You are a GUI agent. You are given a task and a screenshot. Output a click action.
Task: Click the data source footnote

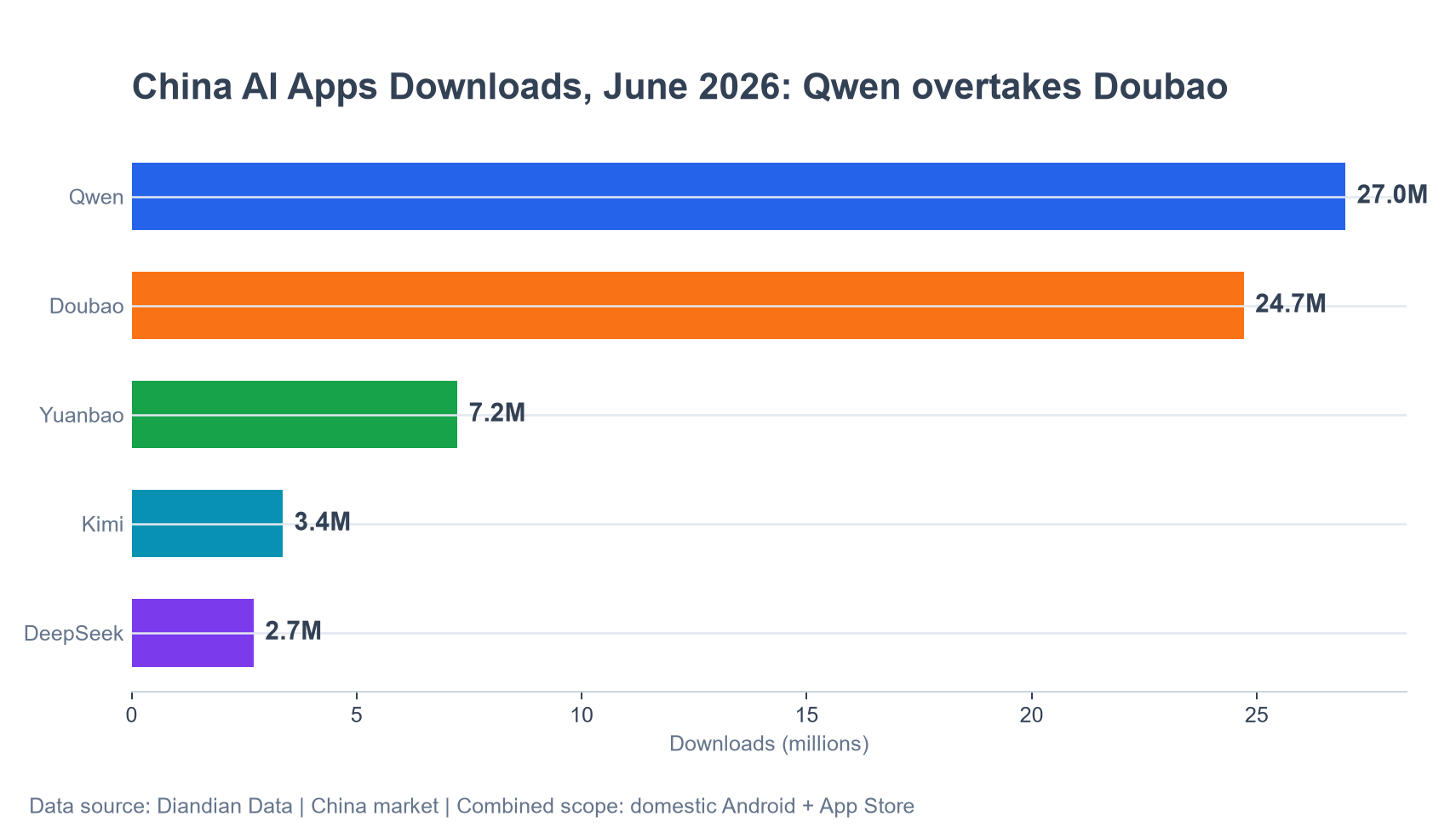472,806
